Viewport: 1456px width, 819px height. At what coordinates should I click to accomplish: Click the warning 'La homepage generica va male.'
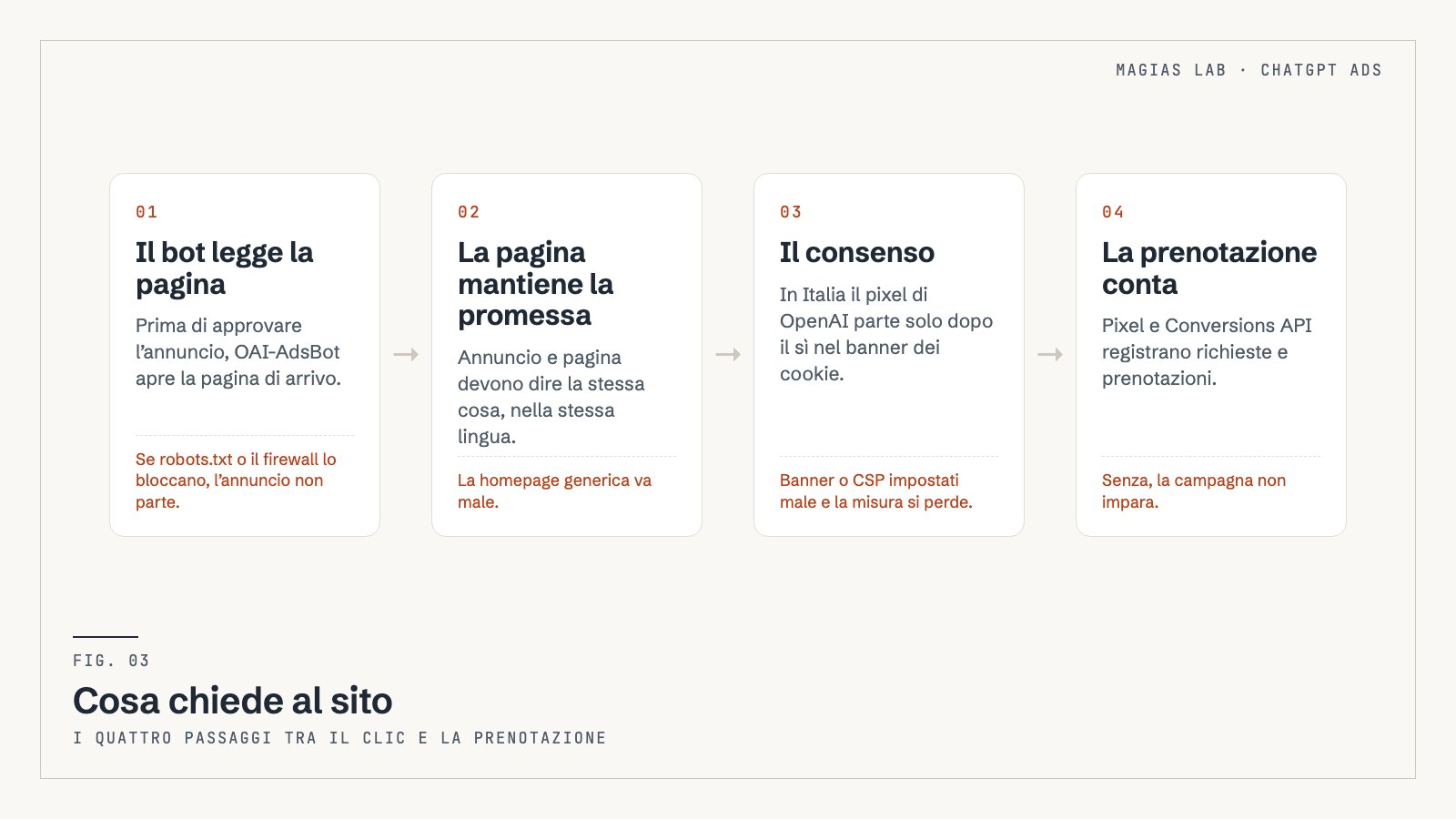(554, 490)
